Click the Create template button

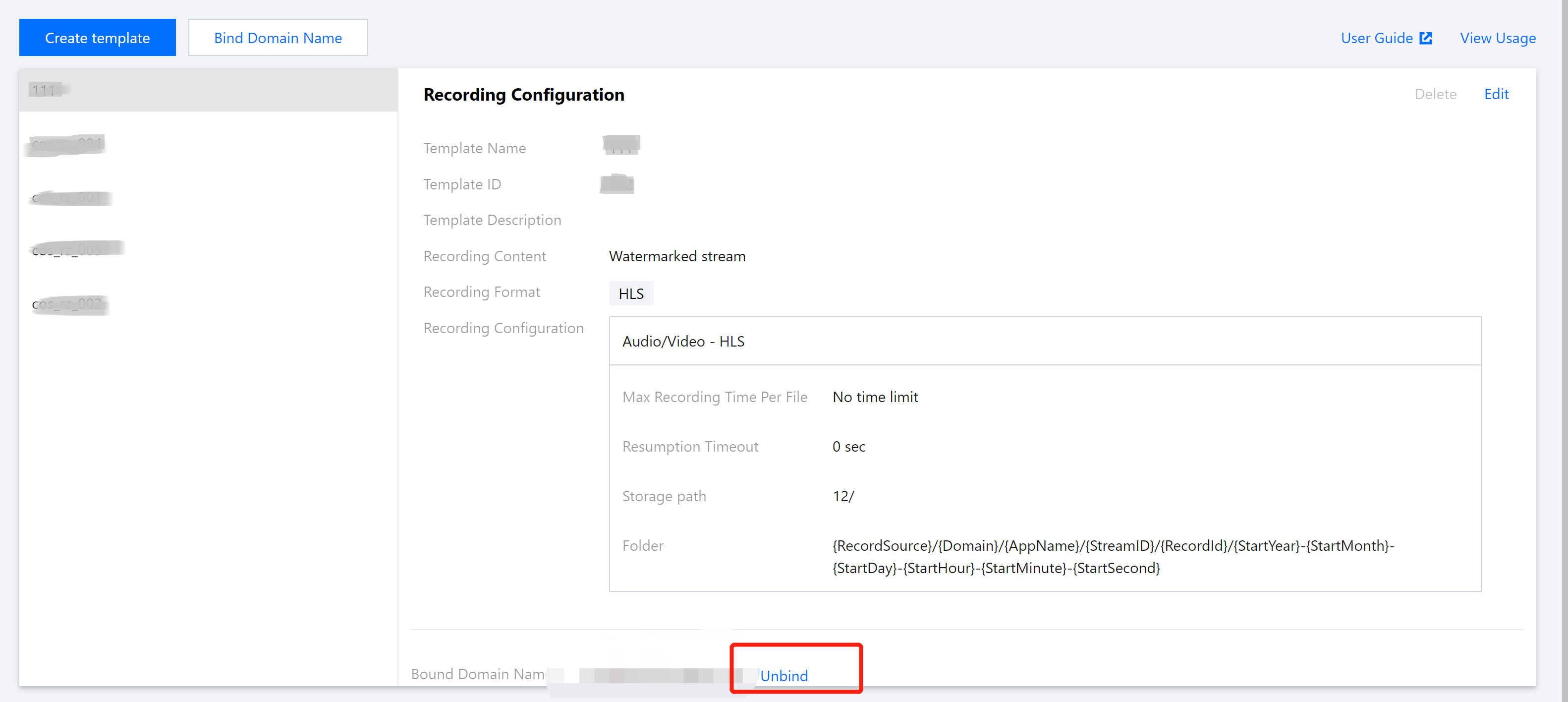[97, 37]
